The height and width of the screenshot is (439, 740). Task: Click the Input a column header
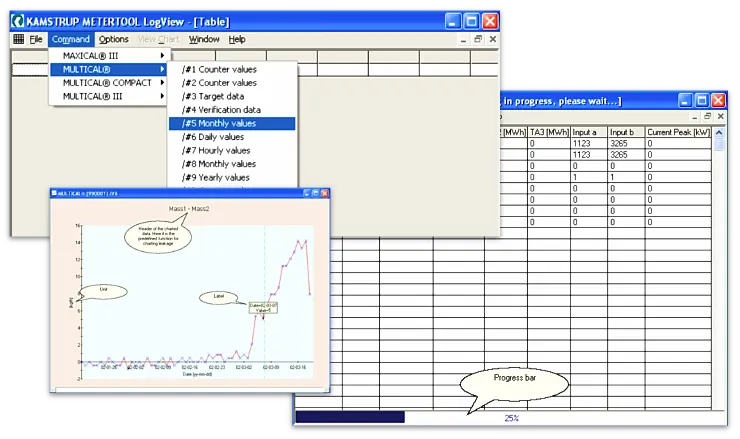coord(589,132)
